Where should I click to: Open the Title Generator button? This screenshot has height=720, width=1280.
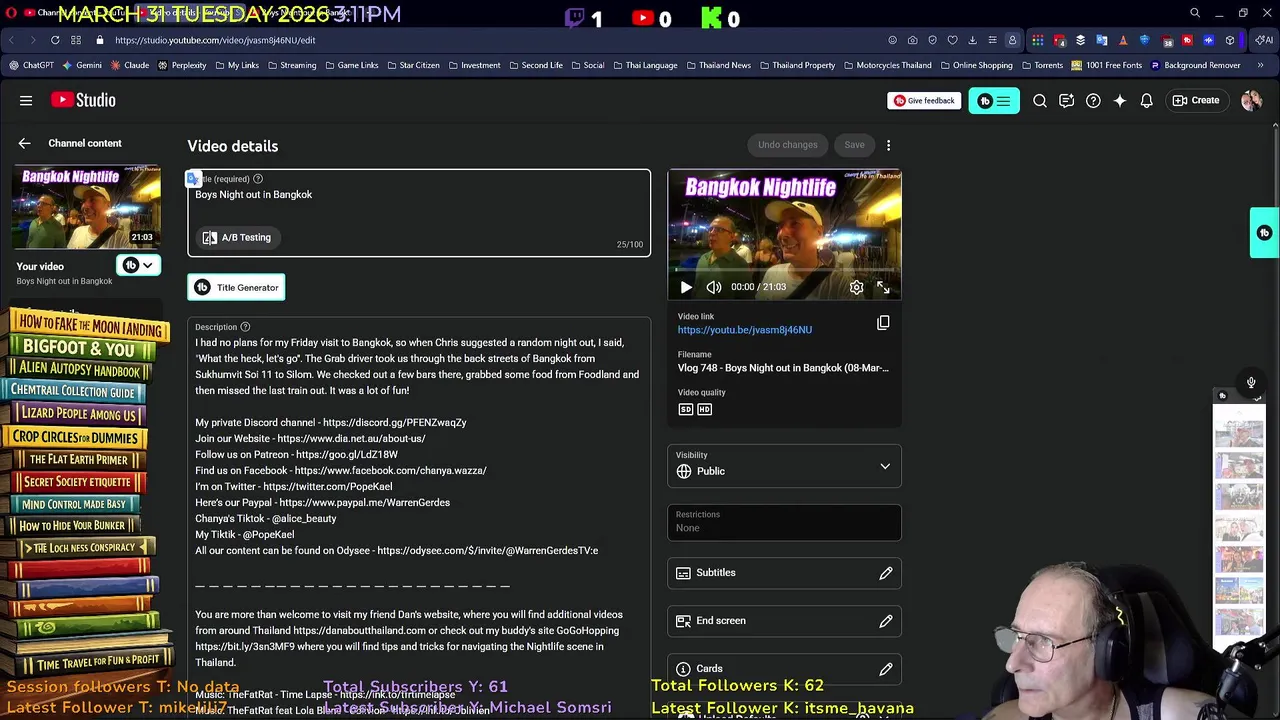237,288
